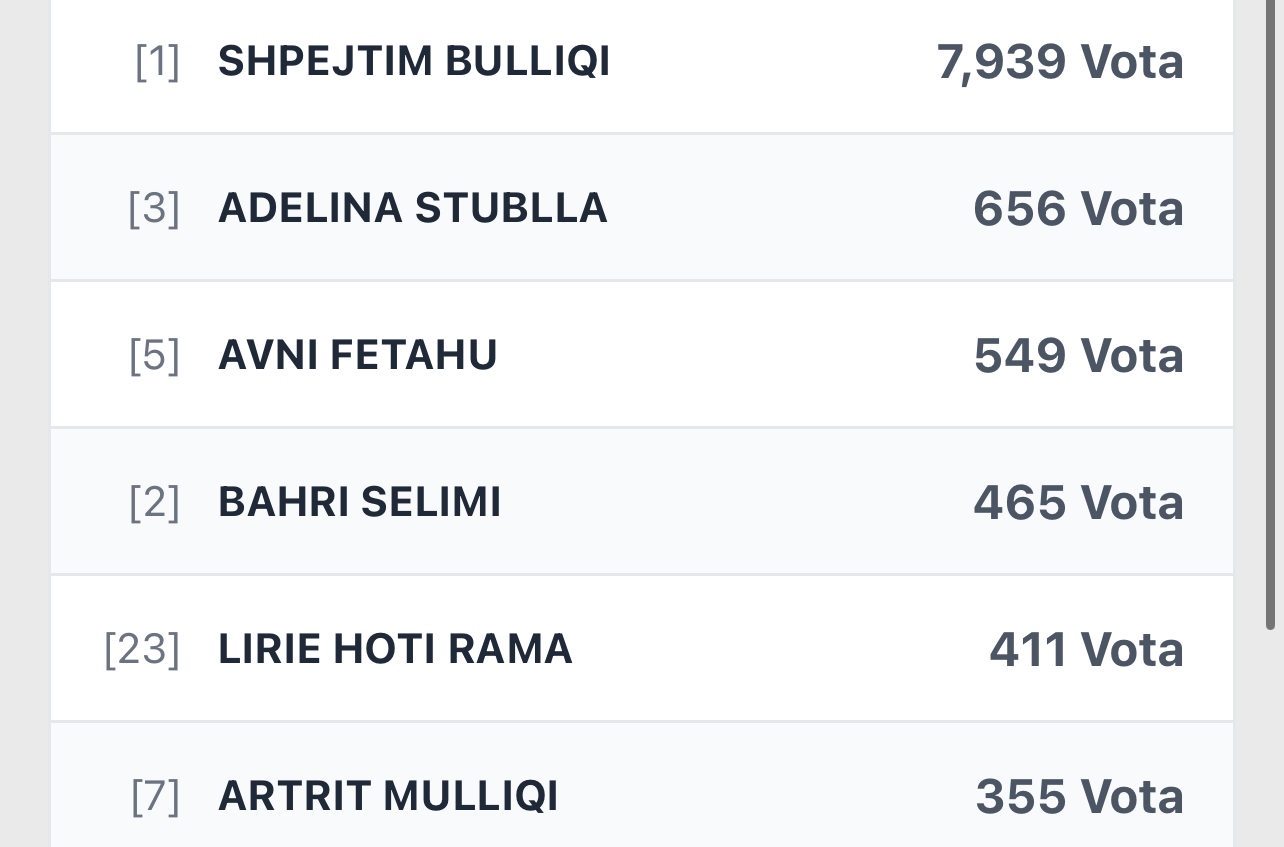Click the scrollbar track below the thumb
Image resolution: width=1284 pixels, height=847 pixels.
(1270, 740)
